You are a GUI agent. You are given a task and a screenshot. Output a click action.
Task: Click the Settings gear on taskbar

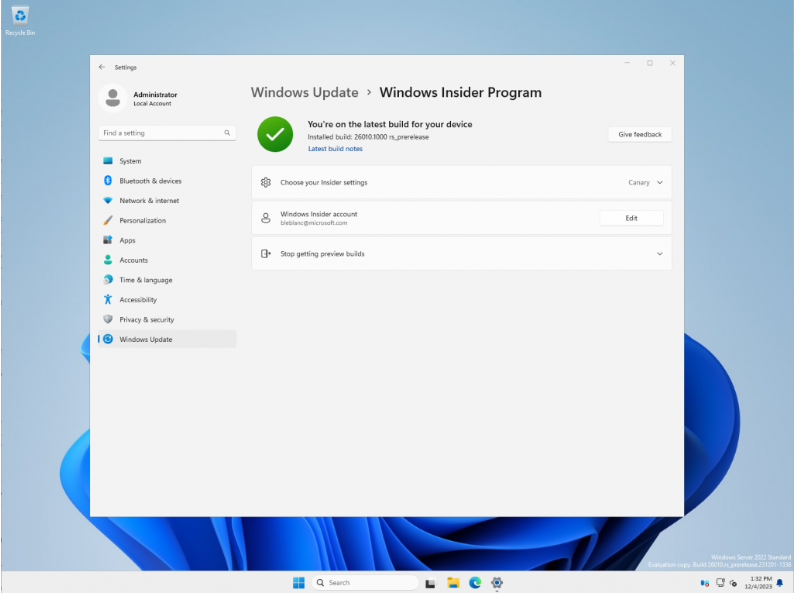pyautogui.click(x=497, y=583)
